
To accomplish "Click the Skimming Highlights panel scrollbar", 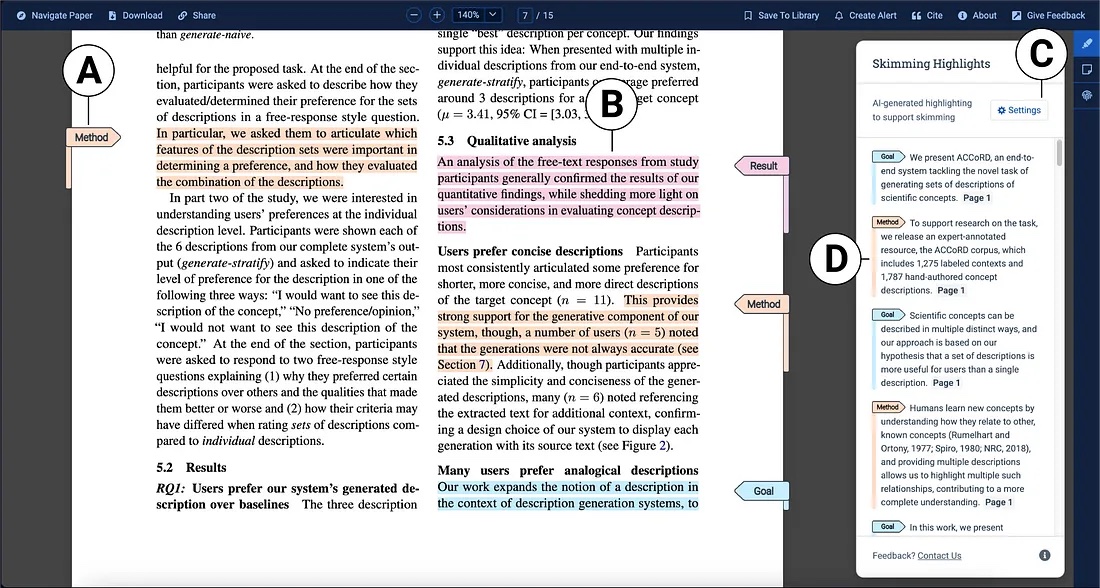I will pyautogui.click(x=1059, y=154).
